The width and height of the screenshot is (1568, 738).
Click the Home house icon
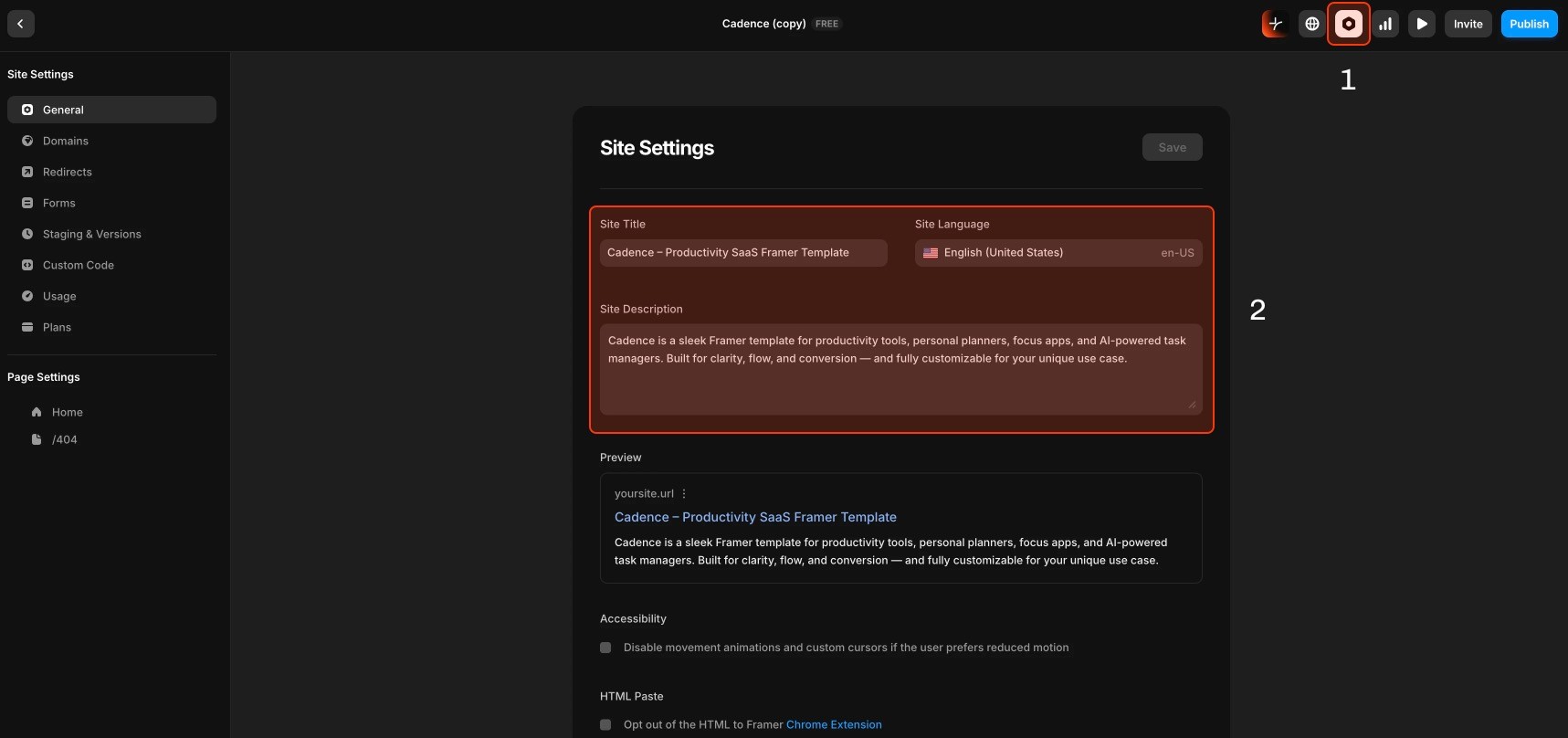pyautogui.click(x=37, y=412)
